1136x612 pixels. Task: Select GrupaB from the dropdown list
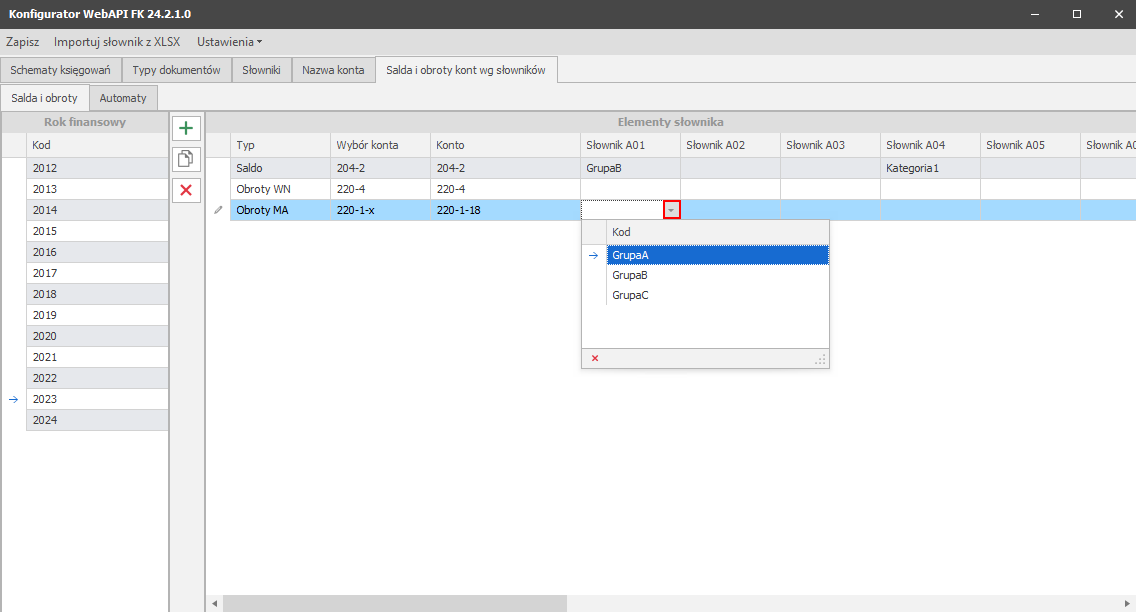coord(630,275)
